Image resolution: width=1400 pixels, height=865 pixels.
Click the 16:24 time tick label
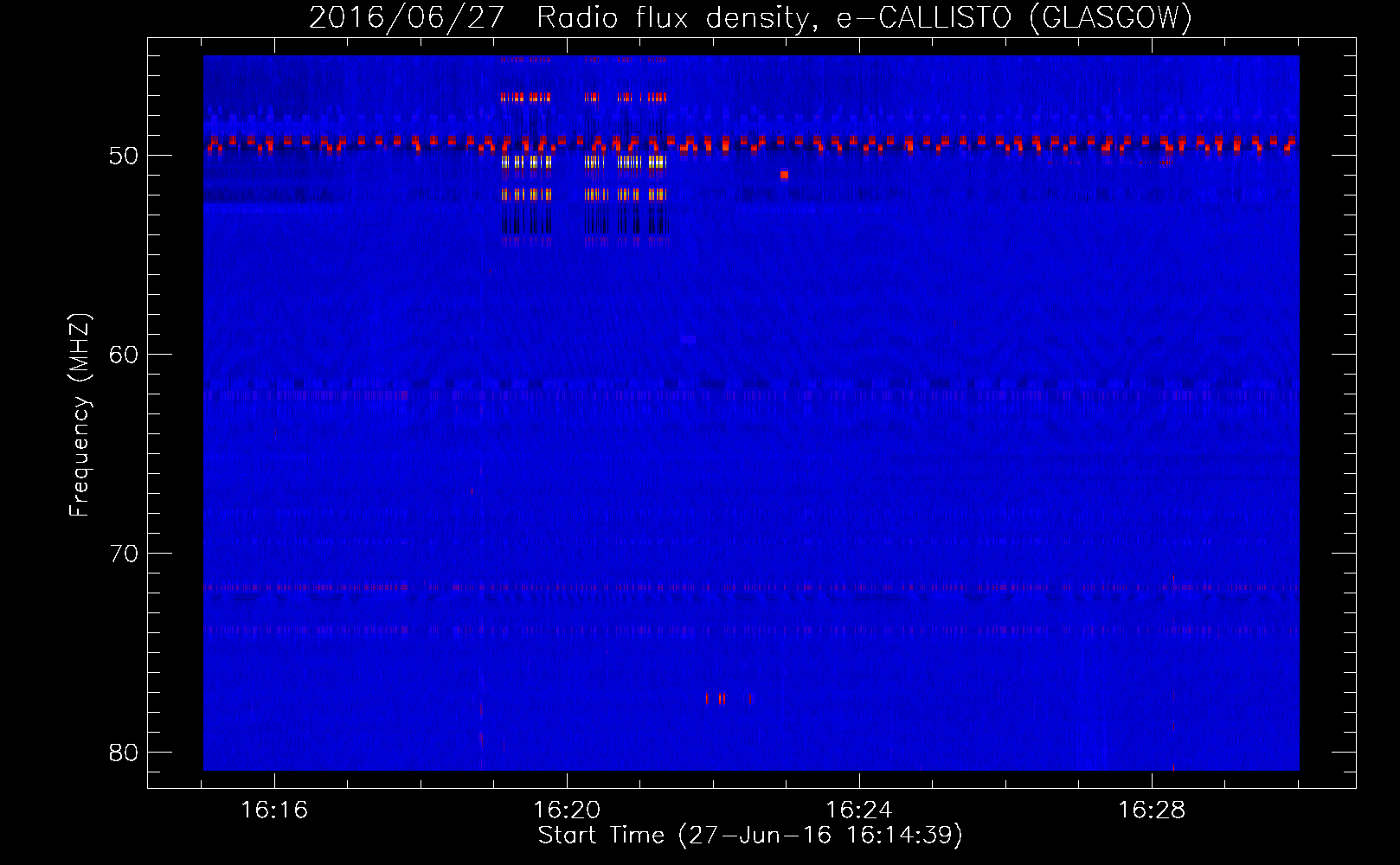tap(859, 811)
